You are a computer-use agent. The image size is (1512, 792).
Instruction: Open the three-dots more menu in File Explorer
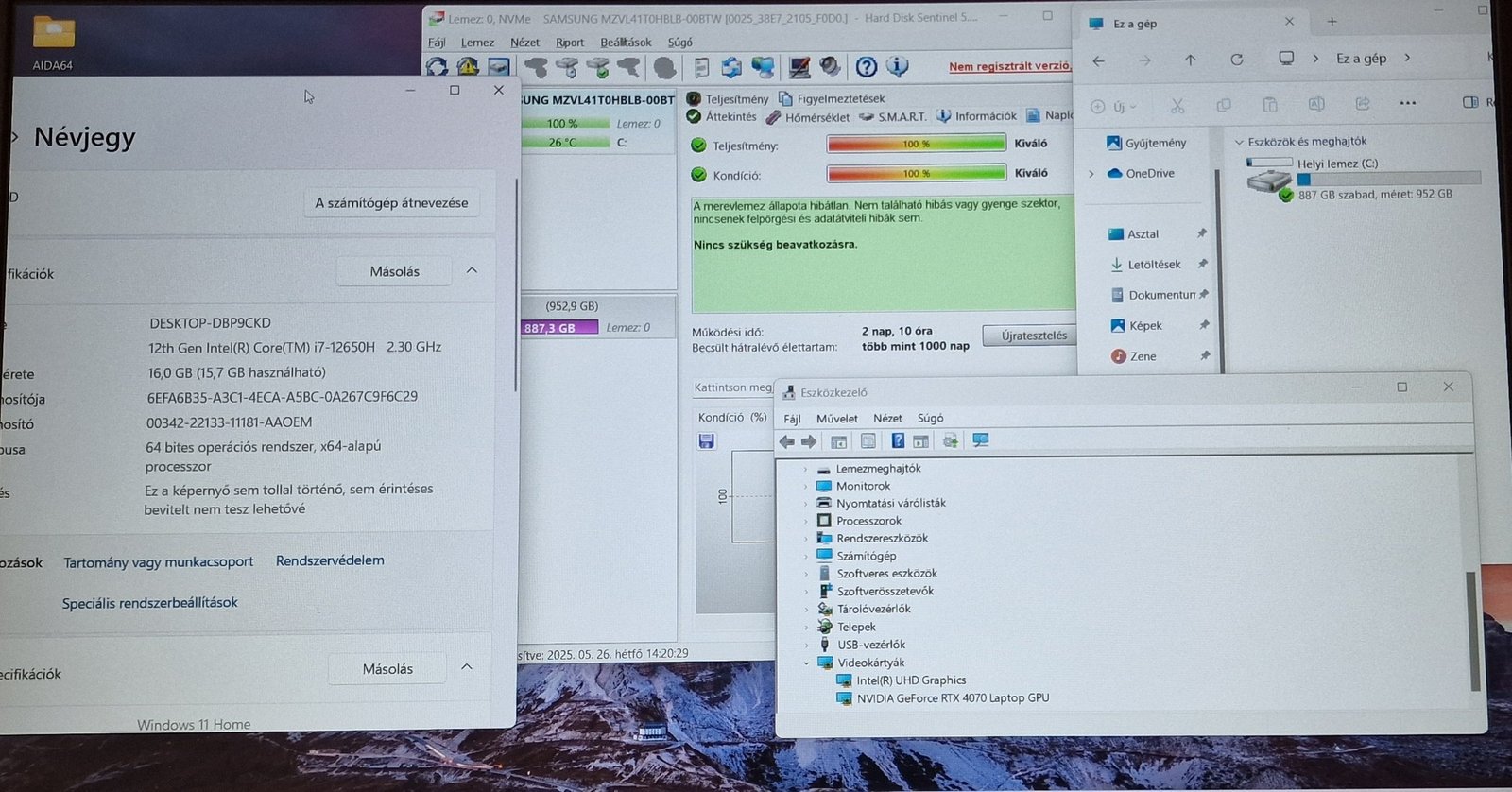[1408, 103]
